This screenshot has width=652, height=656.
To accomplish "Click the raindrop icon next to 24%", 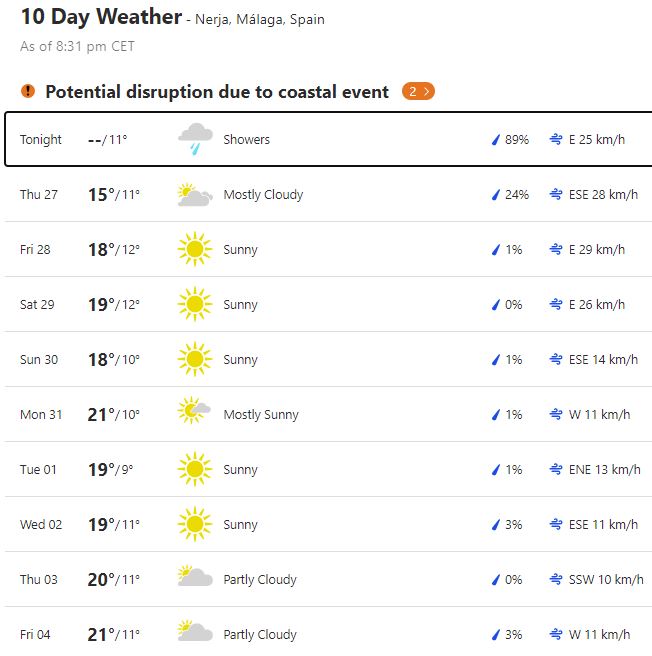I will coord(494,195).
